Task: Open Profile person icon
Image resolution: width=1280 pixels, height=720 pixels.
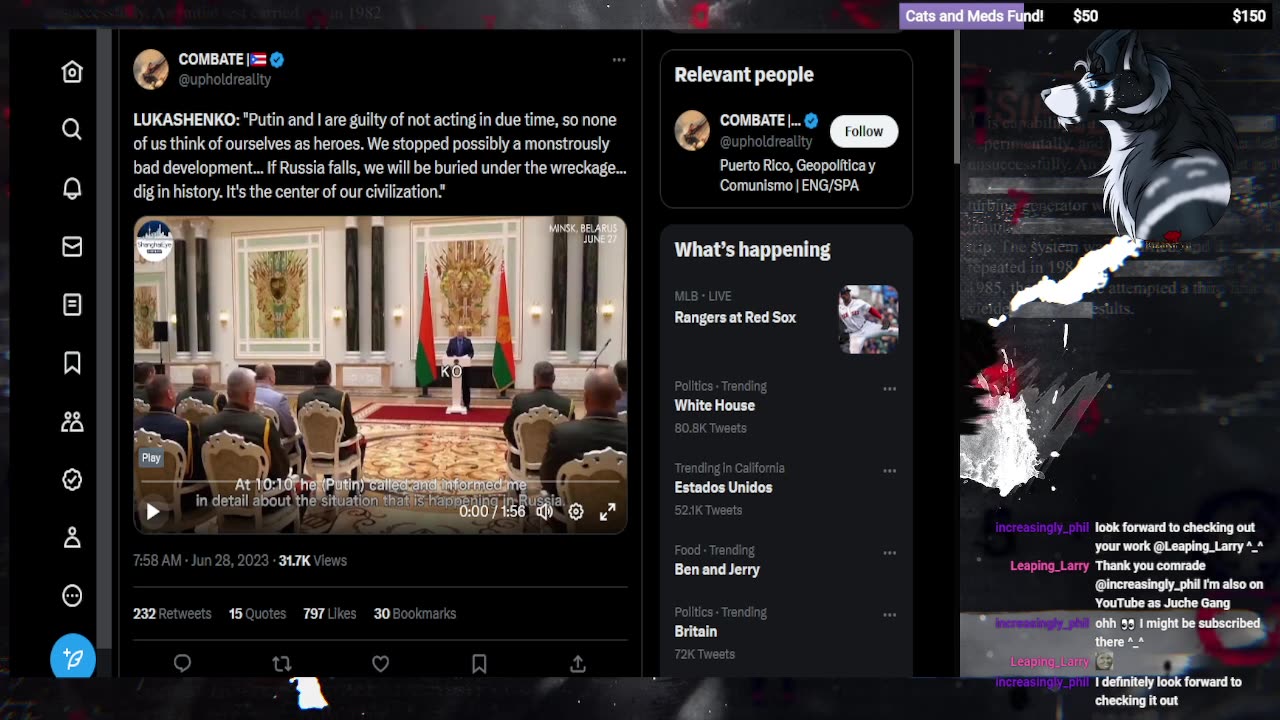Action: (x=72, y=538)
